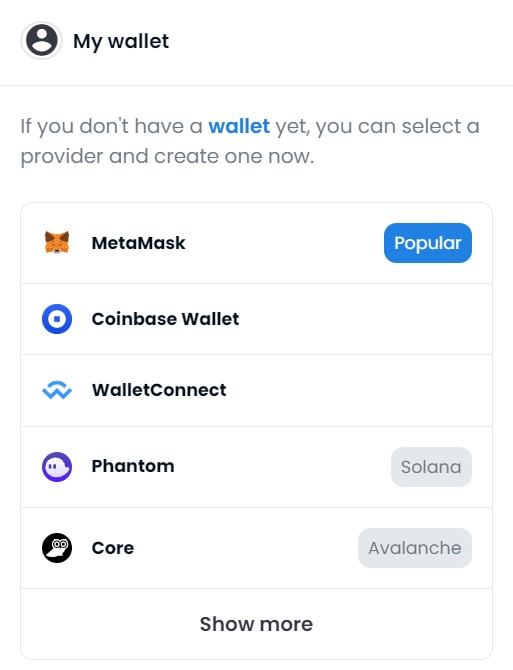
Task: Click the WalletConnect name text
Action: pyautogui.click(x=159, y=390)
